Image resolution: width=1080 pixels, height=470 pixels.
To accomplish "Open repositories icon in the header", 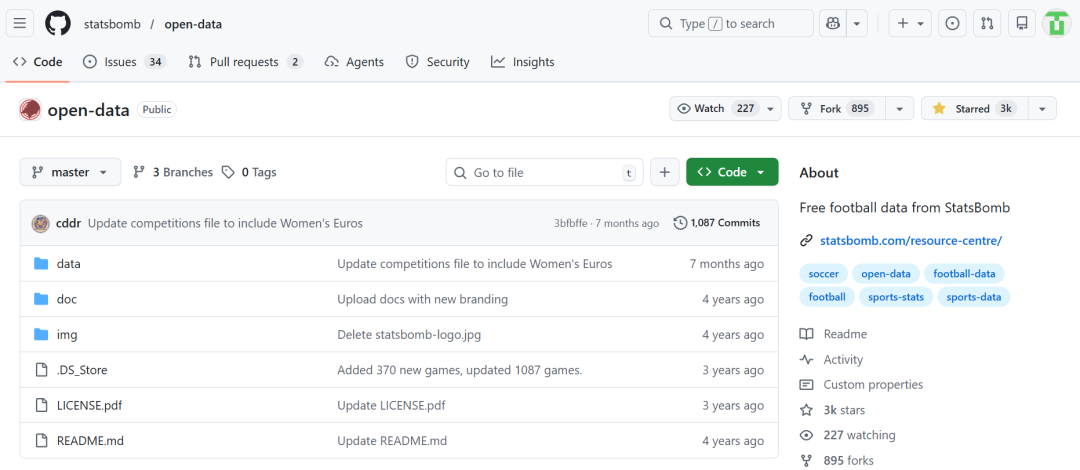I will pyautogui.click(x=1021, y=23).
